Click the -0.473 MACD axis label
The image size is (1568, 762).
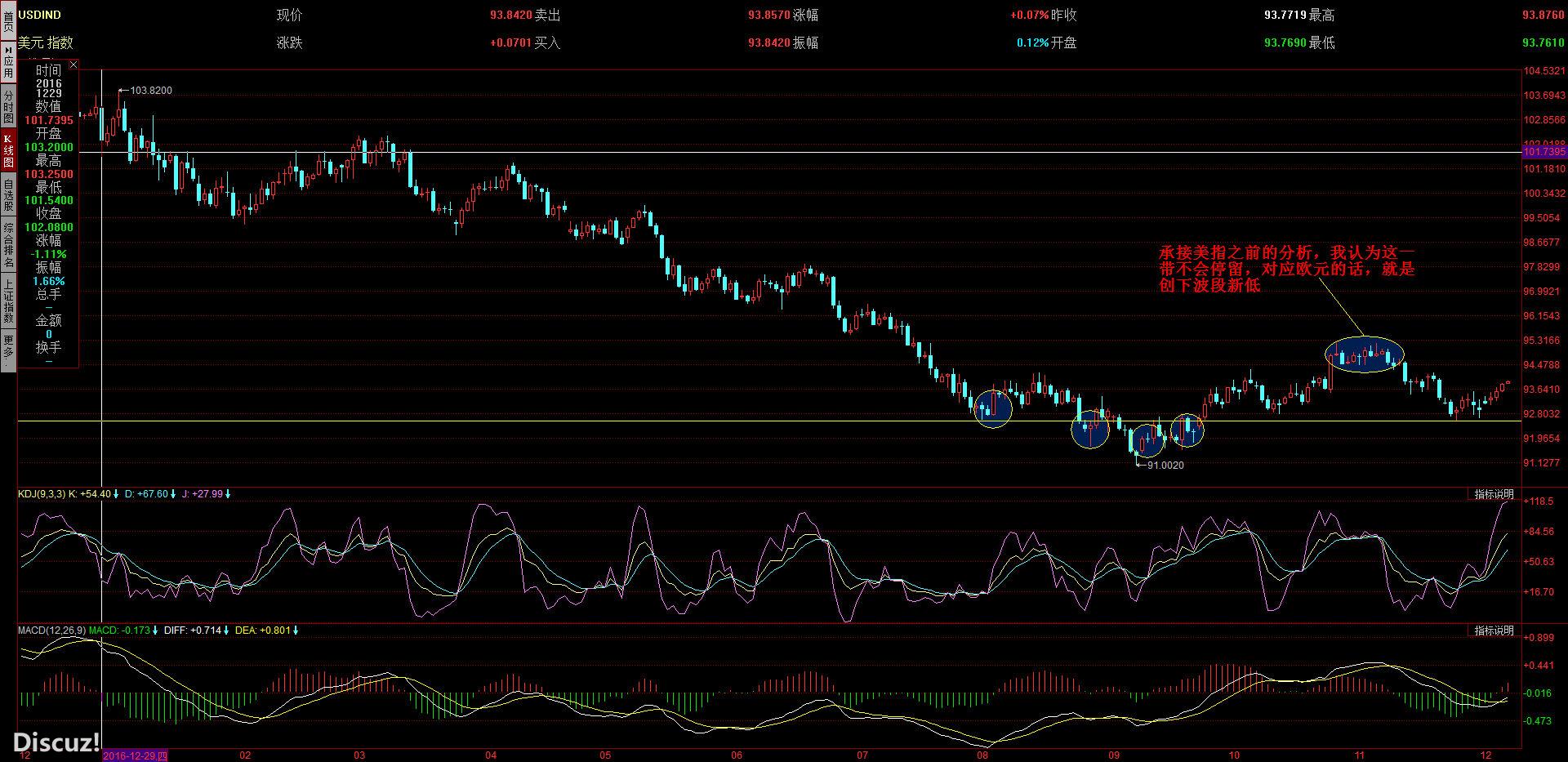[1539, 721]
